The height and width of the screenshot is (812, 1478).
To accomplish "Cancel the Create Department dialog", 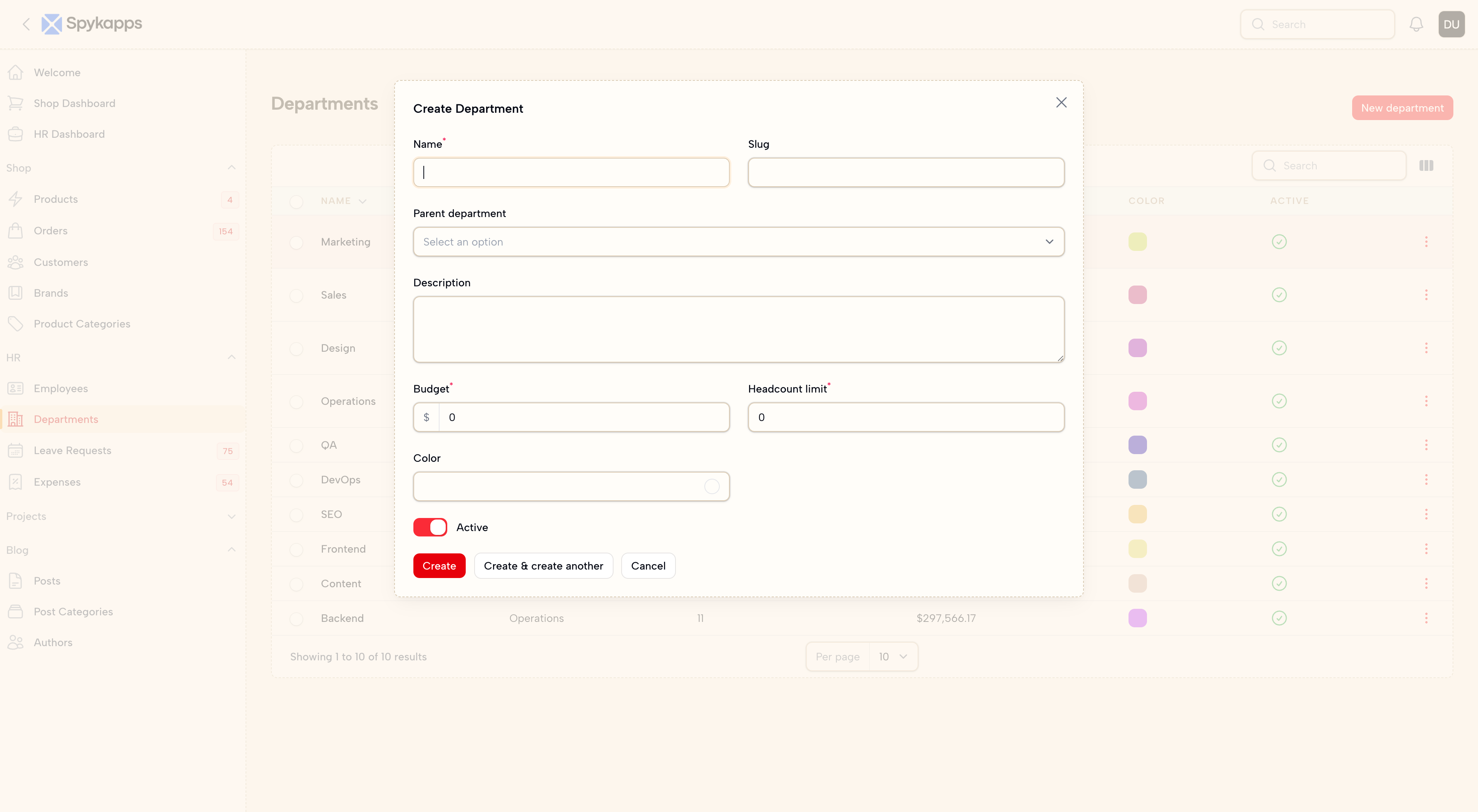I will [x=648, y=565].
